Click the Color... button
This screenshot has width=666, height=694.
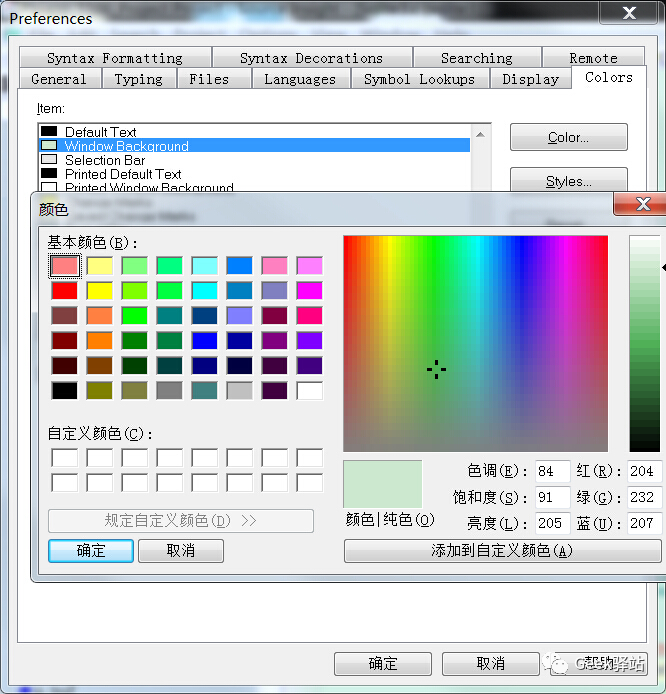569,137
